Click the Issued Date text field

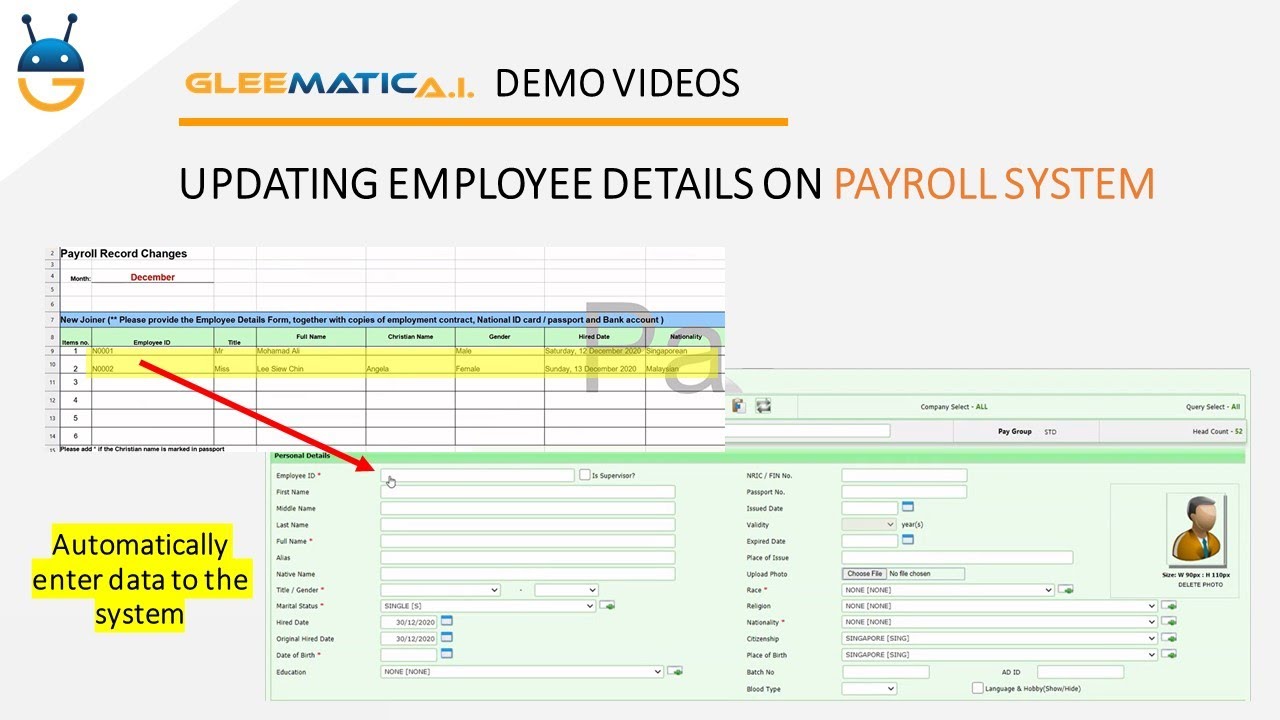coord(870,508)
